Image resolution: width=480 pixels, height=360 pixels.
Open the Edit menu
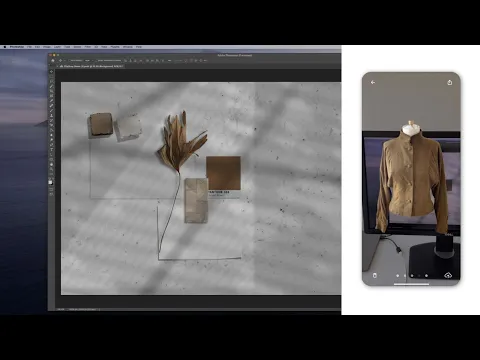pyautogui.click(x=37, y=47)
